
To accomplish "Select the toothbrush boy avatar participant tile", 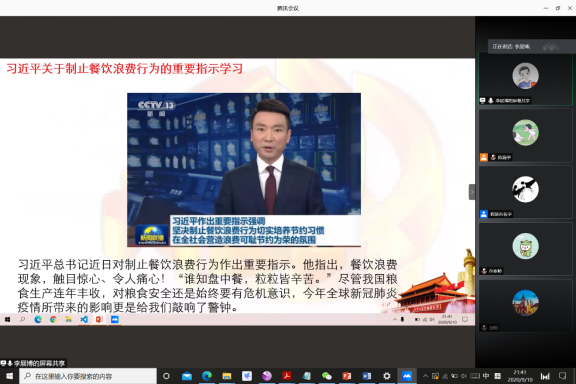I will pos(525,79).
